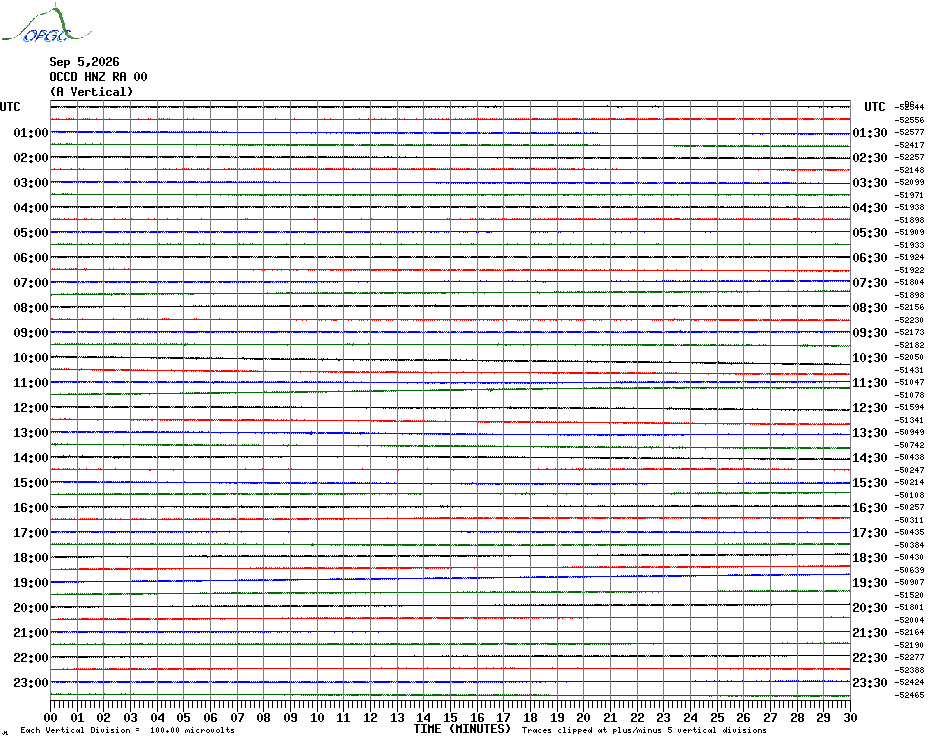Select the -51047 offset value
Image resolution: width=930 pixels, height=744 pixels.
(x=909, y=383)
